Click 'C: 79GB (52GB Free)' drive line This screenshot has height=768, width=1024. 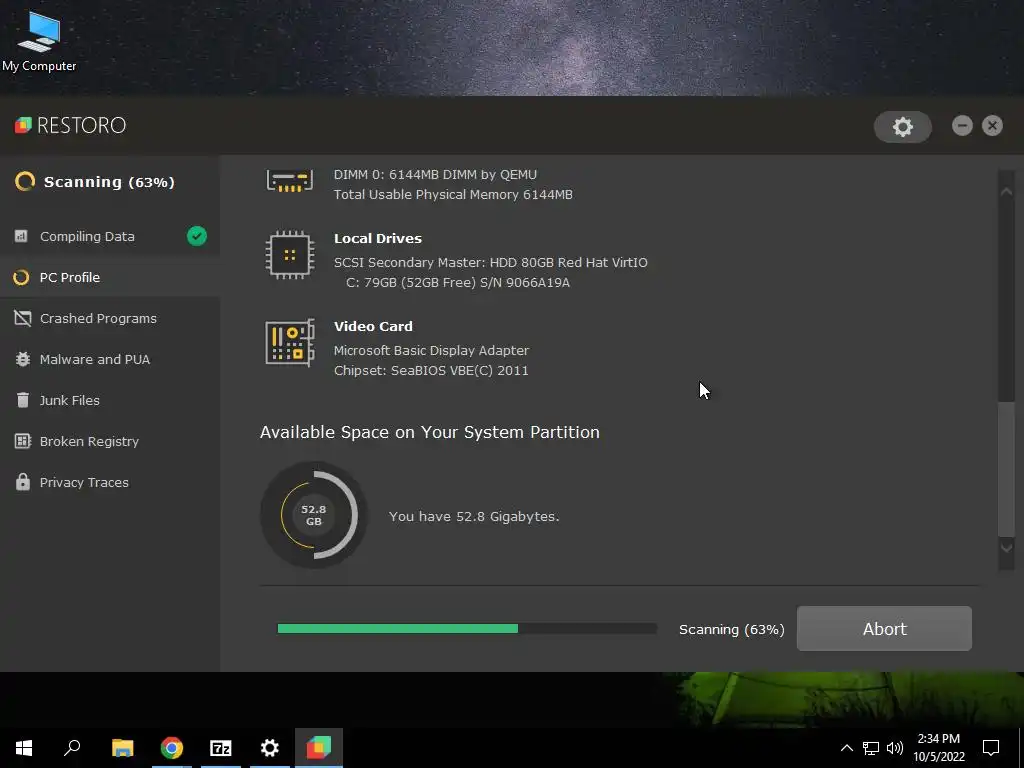(457, 283)
